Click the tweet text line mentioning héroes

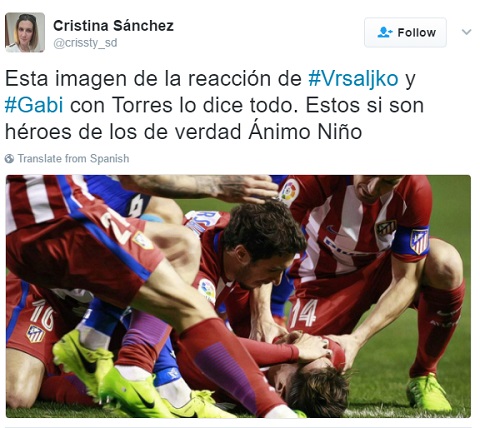click(183, 132)
